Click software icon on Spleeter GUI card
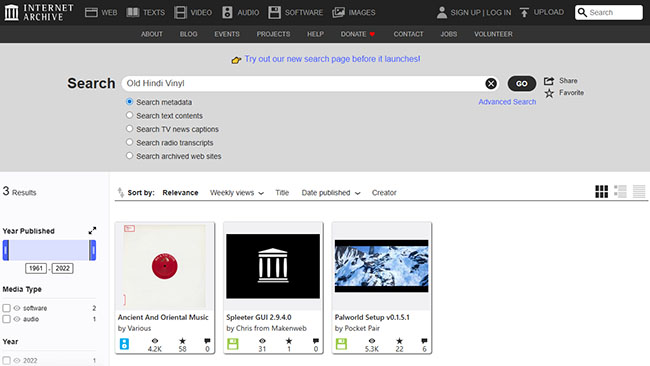650x366 pixels. tap(233, 344)
